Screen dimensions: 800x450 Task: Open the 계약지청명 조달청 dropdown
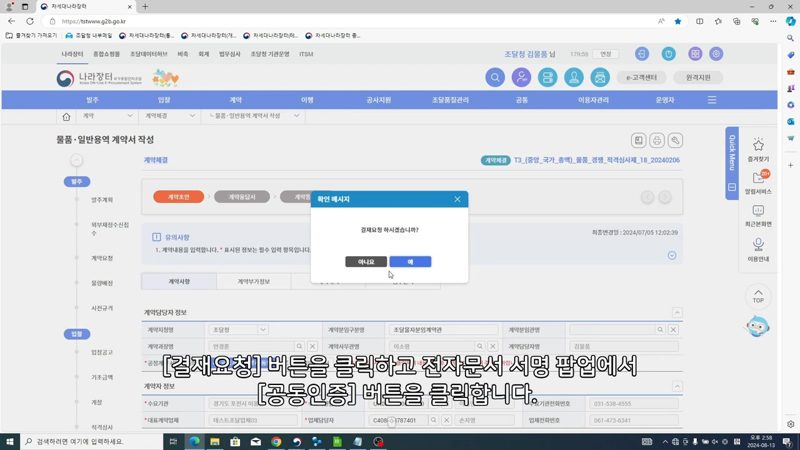click(x=238, y=330)
